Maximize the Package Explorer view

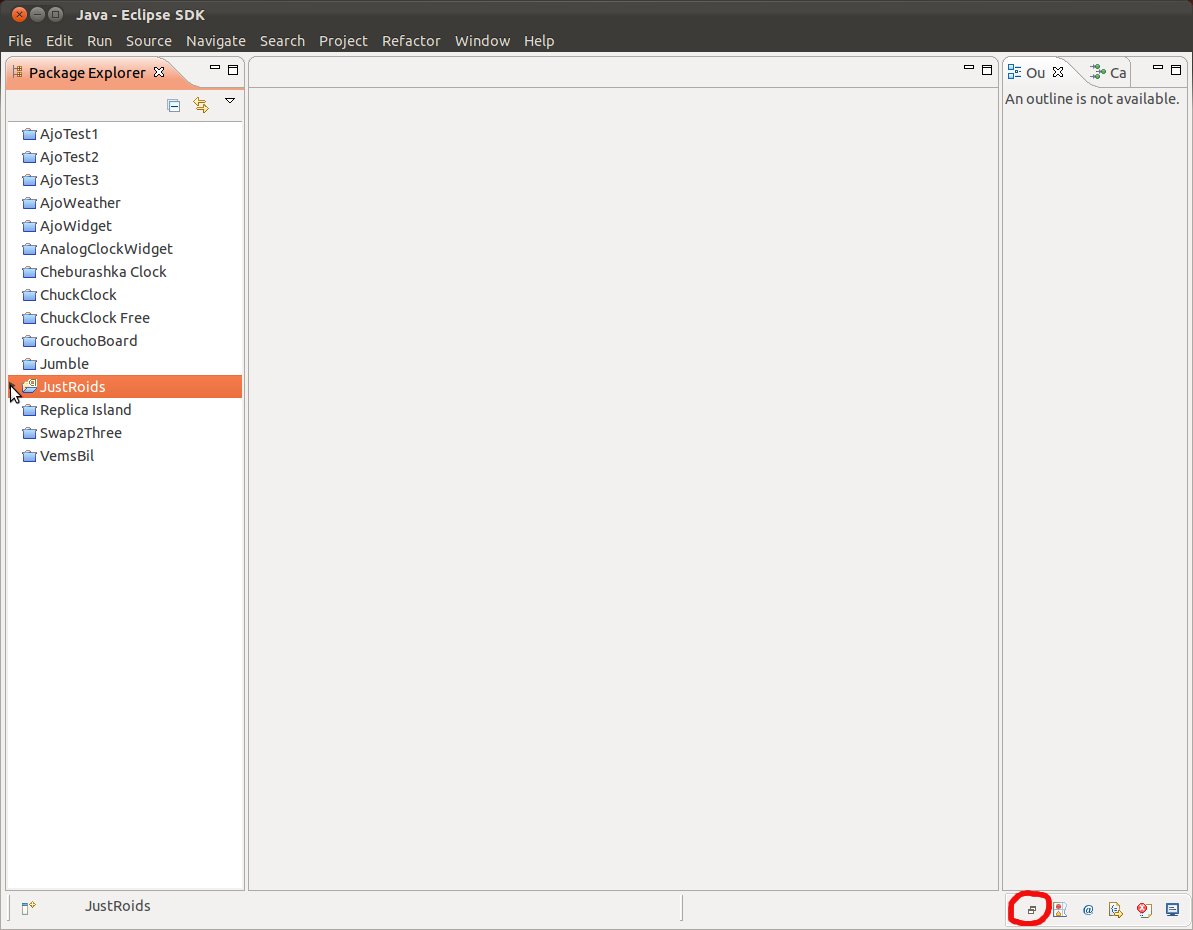pyautogui.click(x=233, y=70)
